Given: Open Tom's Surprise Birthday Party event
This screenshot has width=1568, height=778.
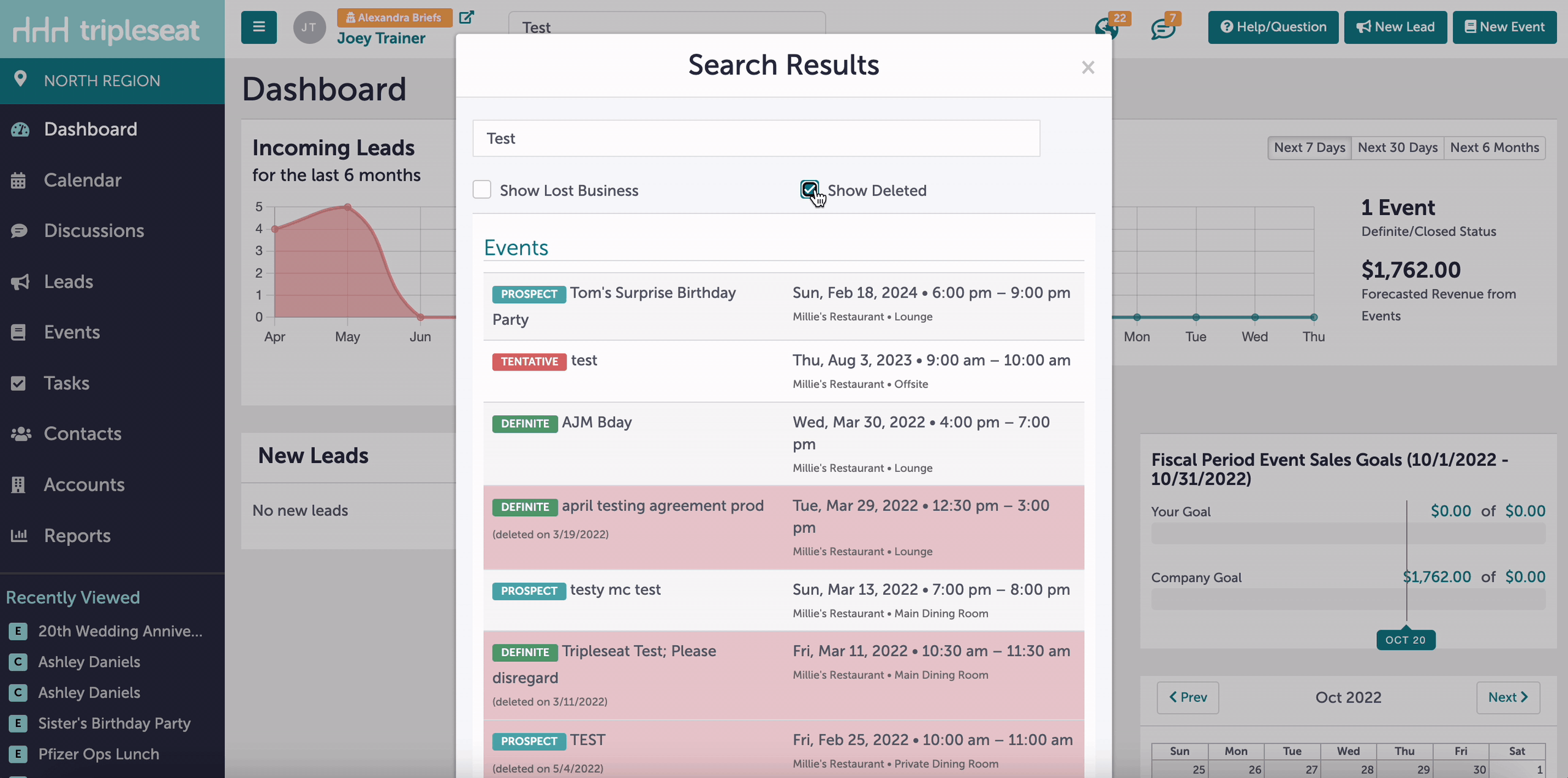Looking at the screenshot, I should [783, 306].
